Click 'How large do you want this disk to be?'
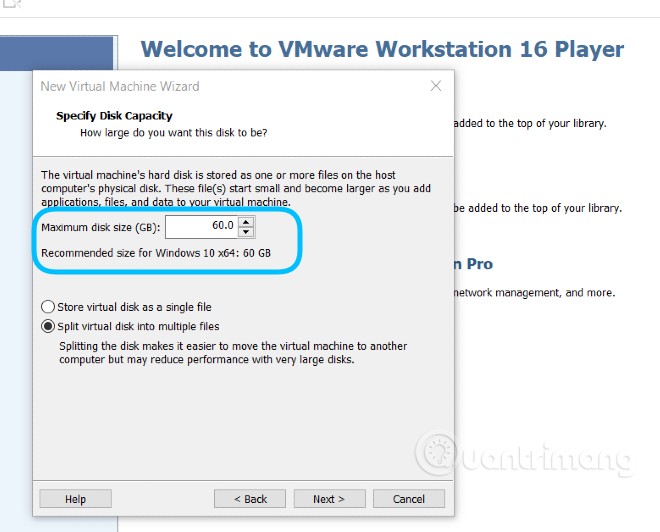This screenshot has width=660, height=532. (173, 133)
